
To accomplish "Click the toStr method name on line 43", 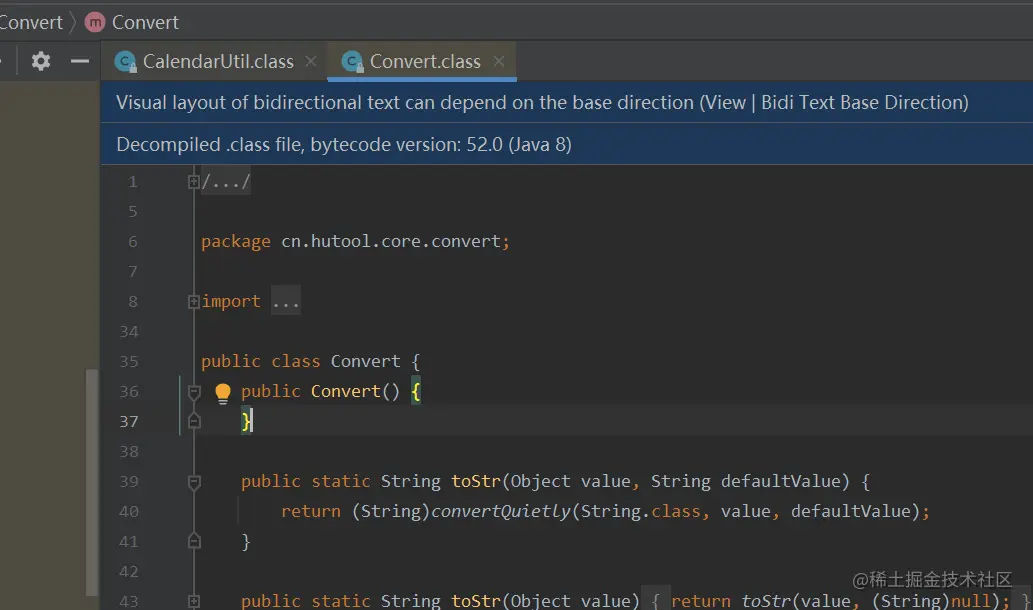I will tap(476, 601).
